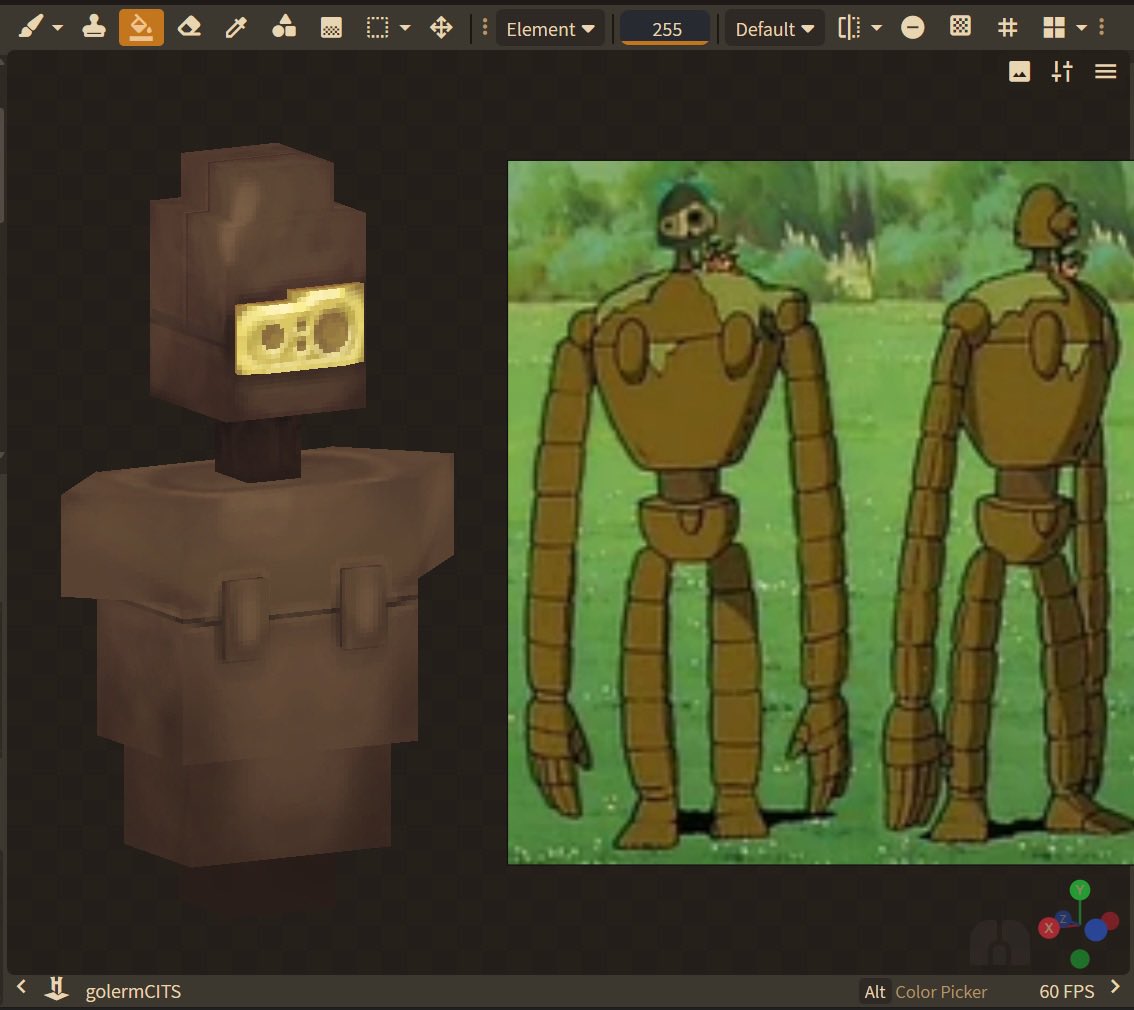This screenshot has width=1134, height=1010.
Task: Open the Element fill mode dropdown
Action: click(550, 29)
